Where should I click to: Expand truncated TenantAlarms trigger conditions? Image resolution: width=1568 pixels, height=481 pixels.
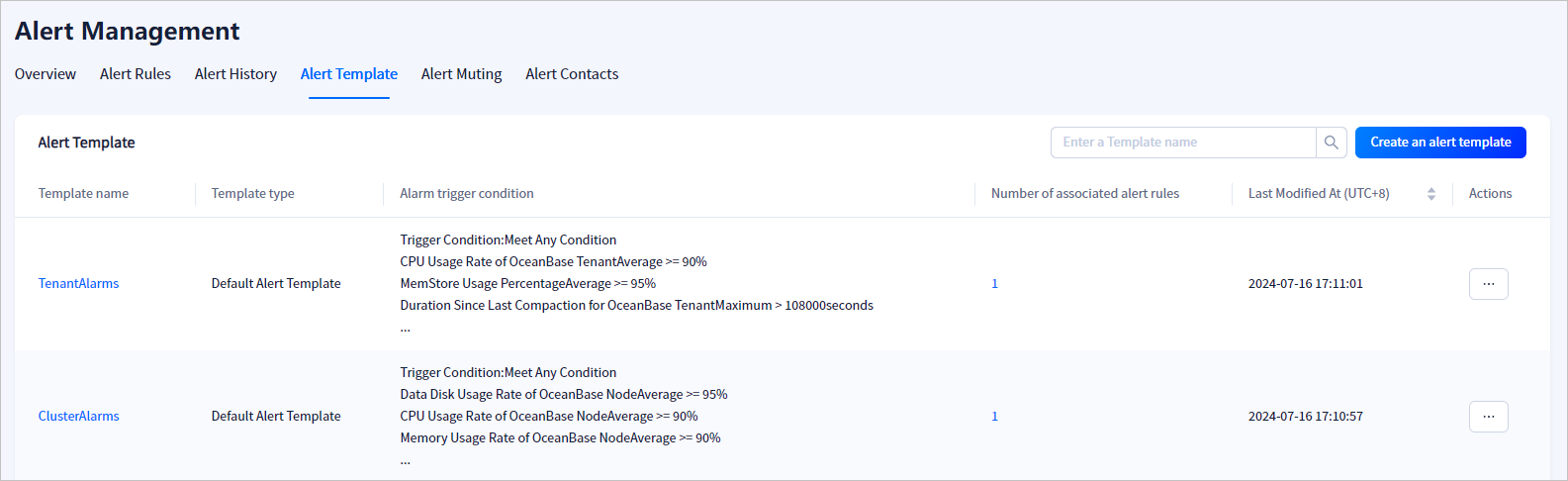click(x=405, y=328)
